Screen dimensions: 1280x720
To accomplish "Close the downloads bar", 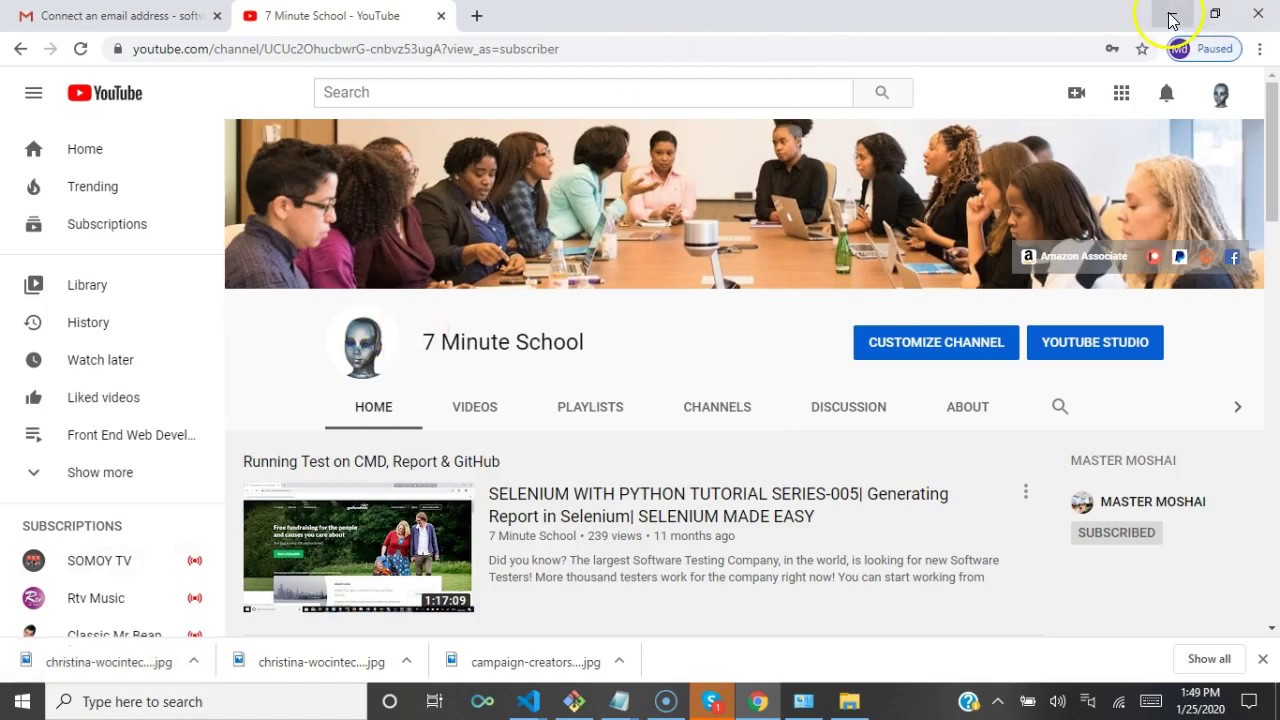I will coord(1263,659).
